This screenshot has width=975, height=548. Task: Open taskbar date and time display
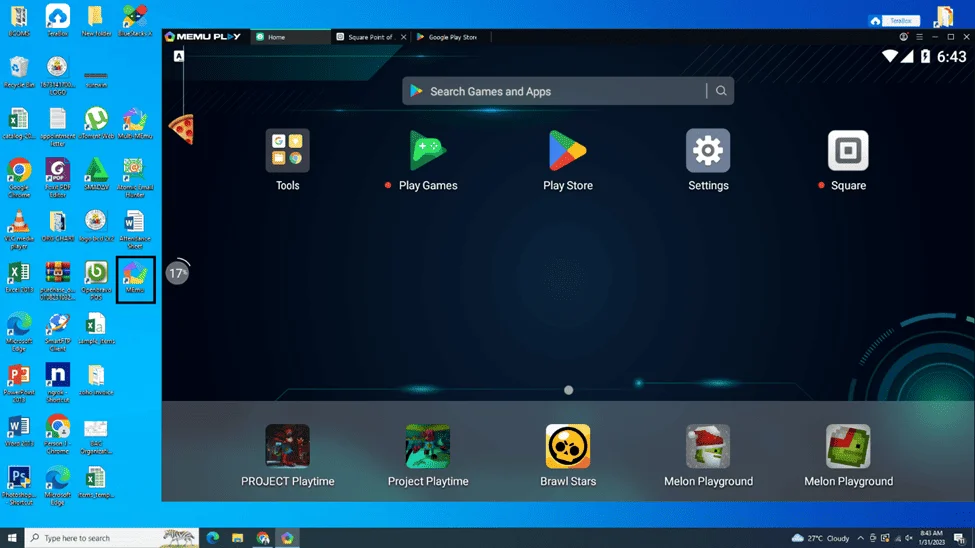pyautogui.click(x=931, y=538)
